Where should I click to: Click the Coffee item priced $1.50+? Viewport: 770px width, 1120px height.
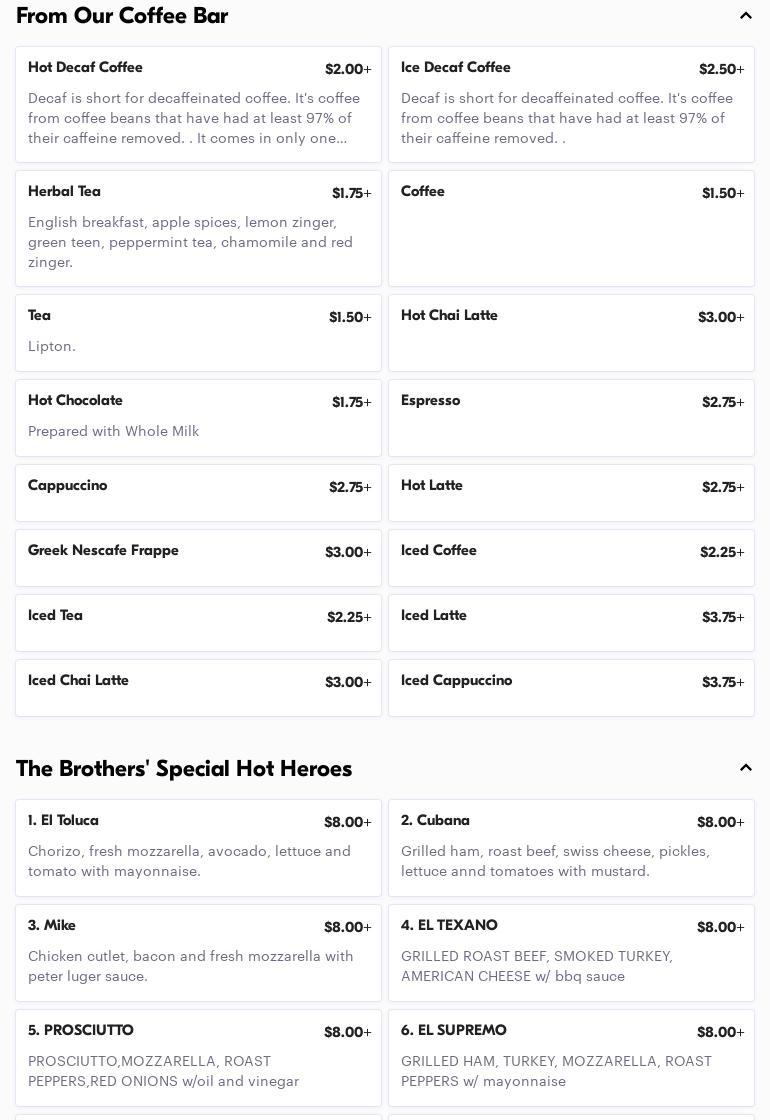coord(571,228)
